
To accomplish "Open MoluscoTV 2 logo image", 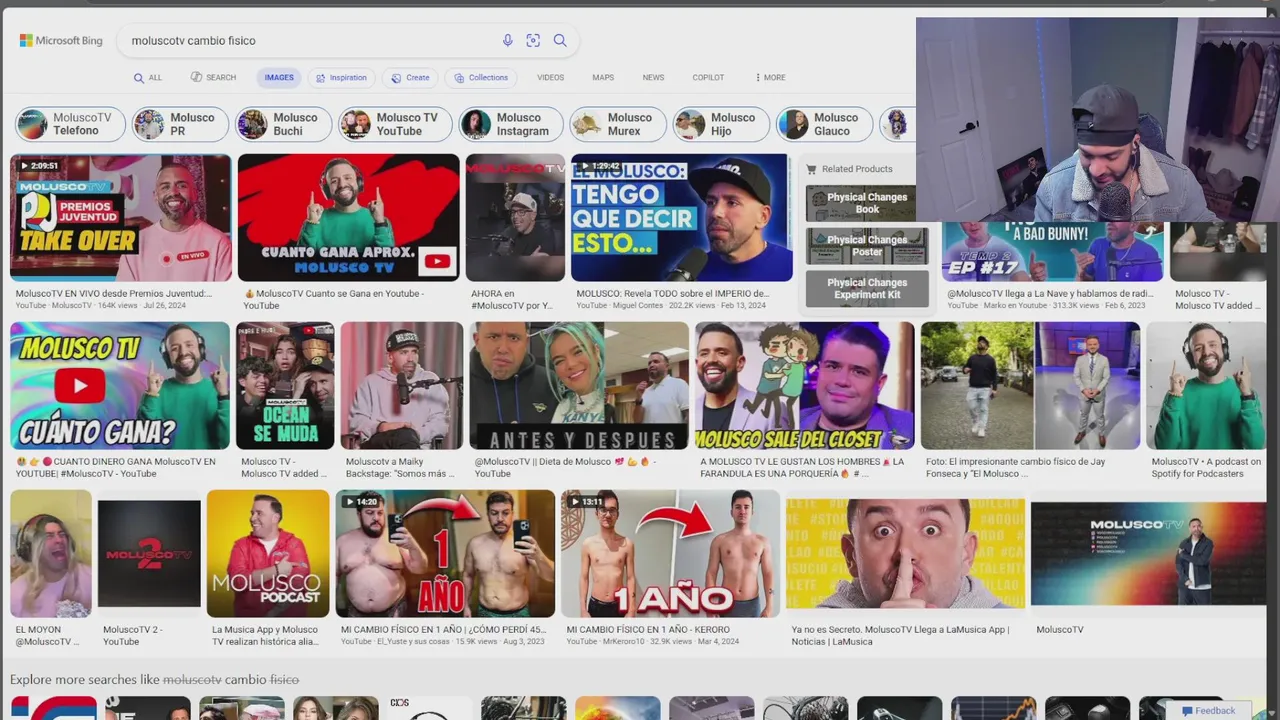I will pos(149,553).
